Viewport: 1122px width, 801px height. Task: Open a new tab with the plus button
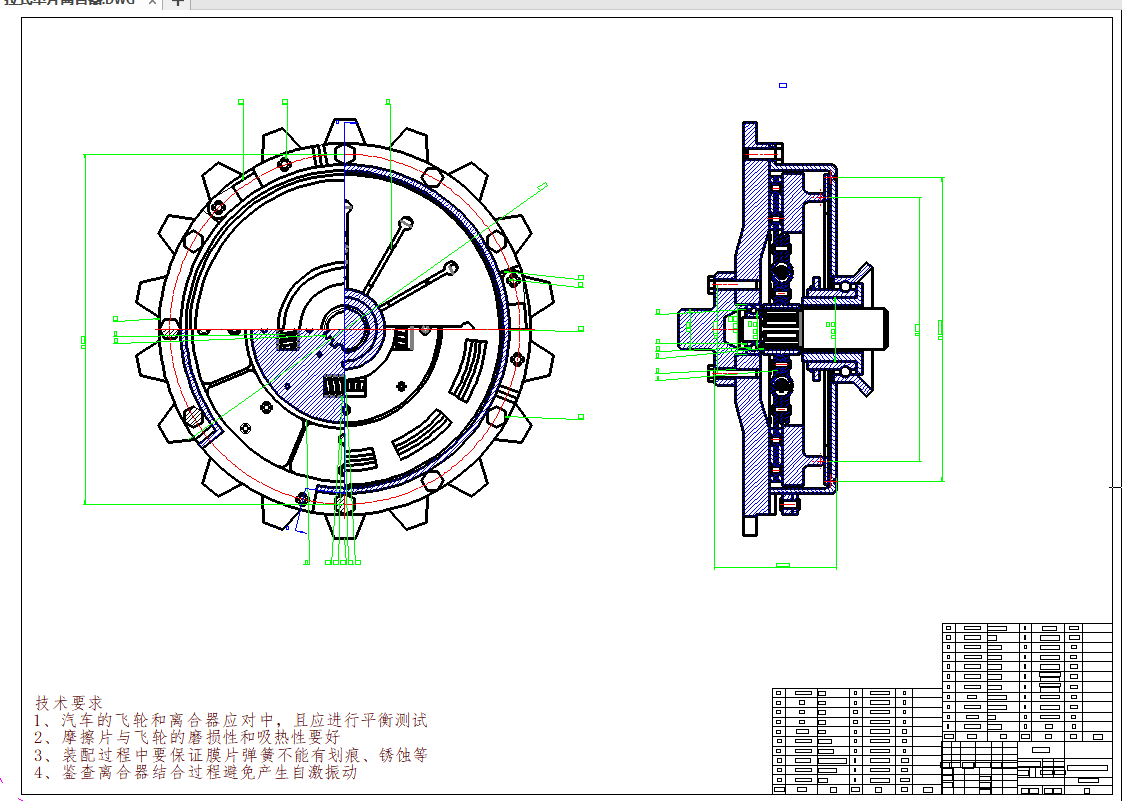pos(177,3)
